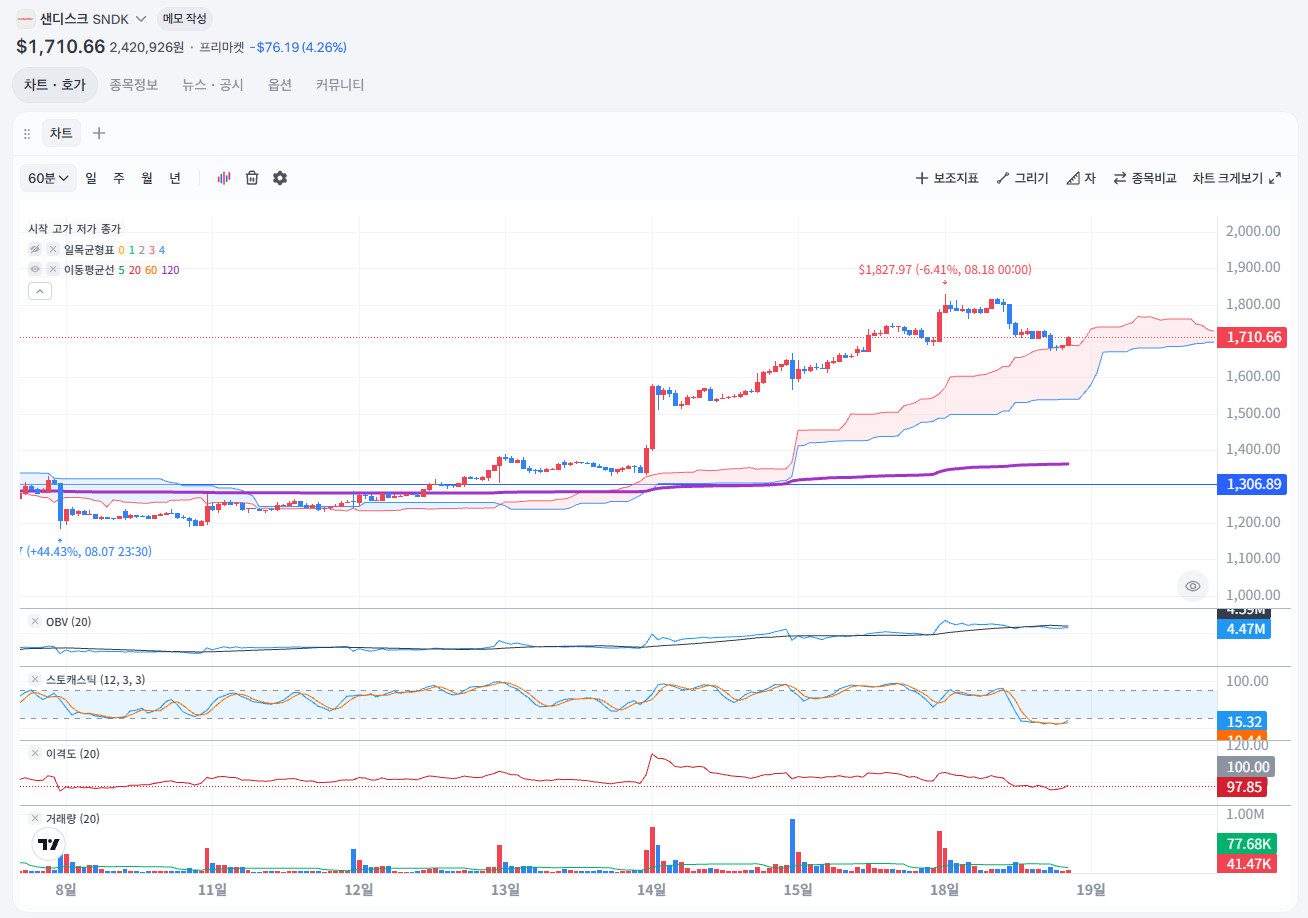Open the candlestick chart type icon
The image size is (1308, 918).
tap(224, 178)
